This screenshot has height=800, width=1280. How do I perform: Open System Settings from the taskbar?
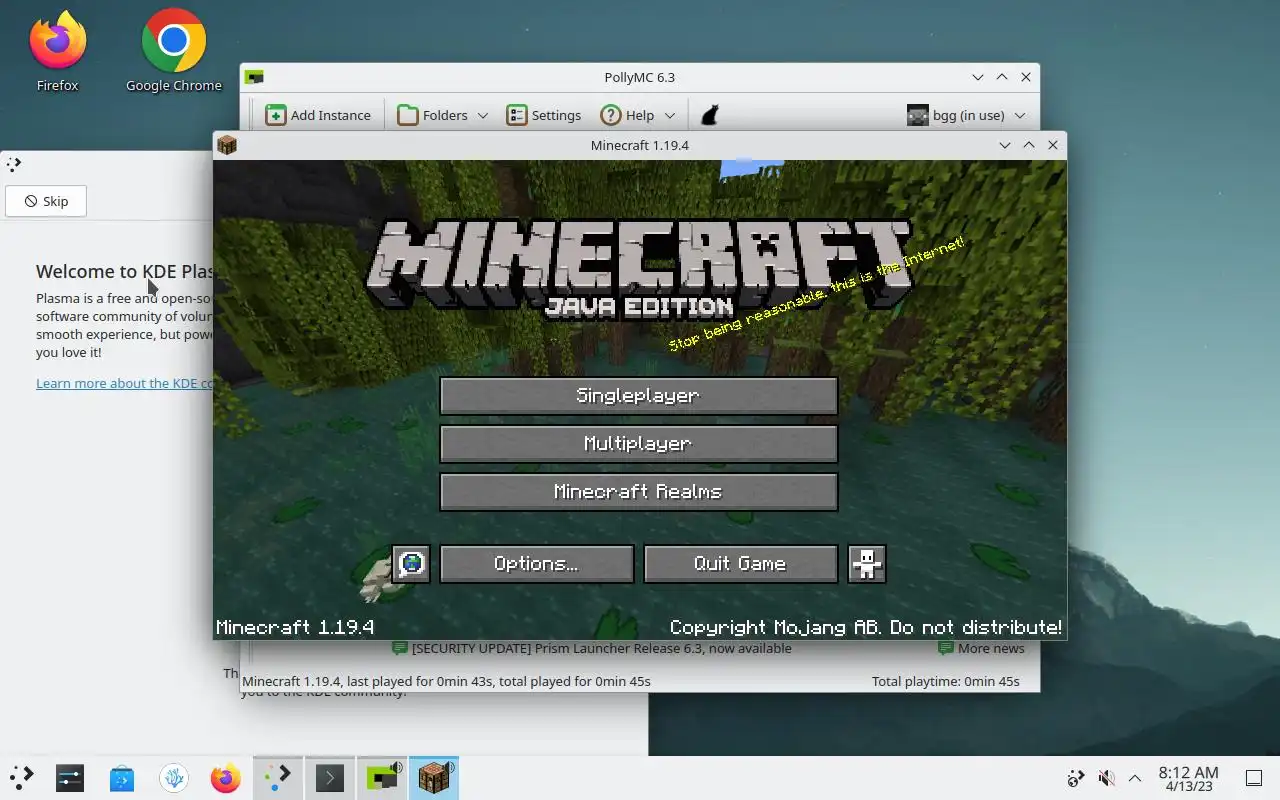coord(70,778)
